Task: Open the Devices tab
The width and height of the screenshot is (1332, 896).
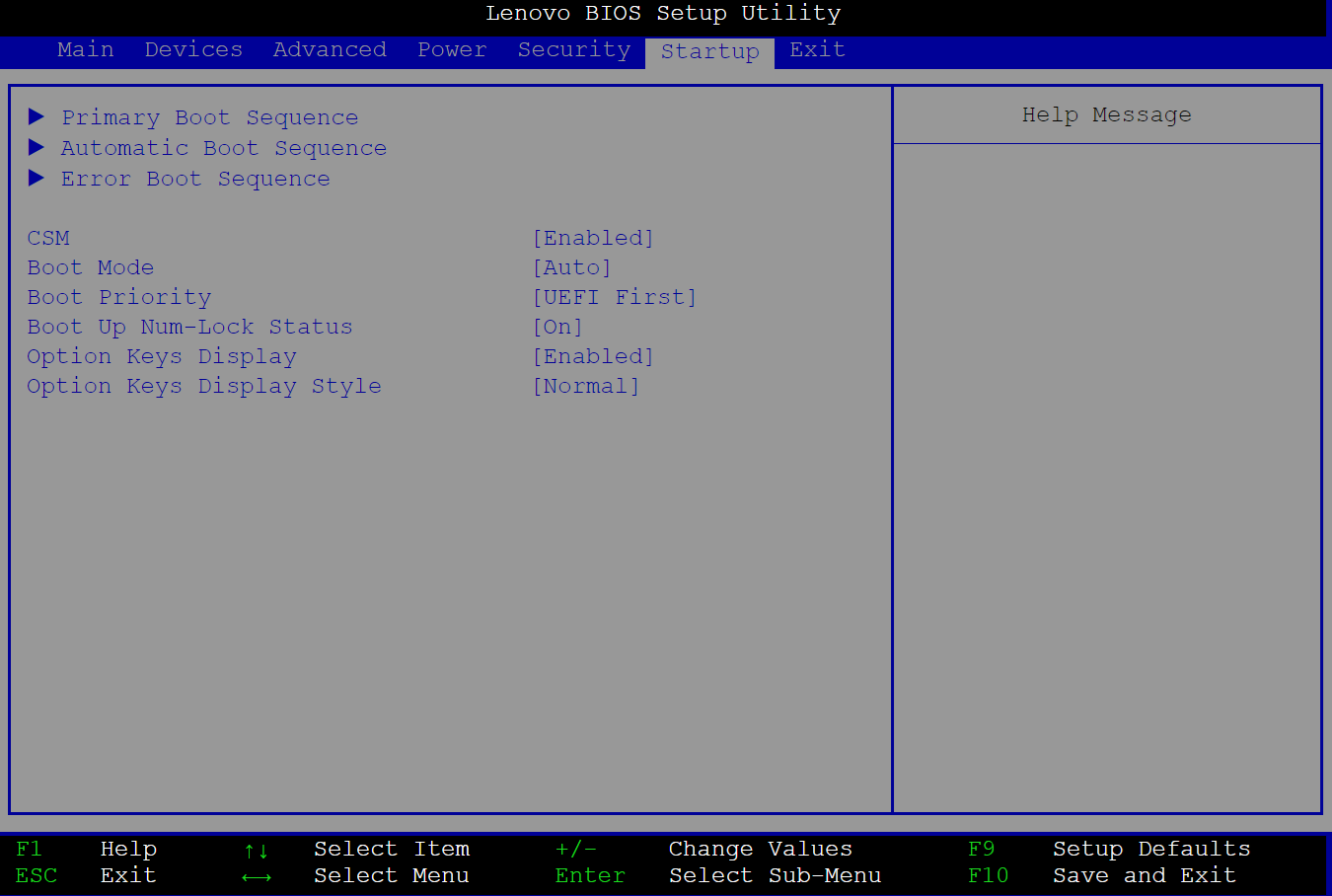Action: pyautogui.click(x=193, y=49)
